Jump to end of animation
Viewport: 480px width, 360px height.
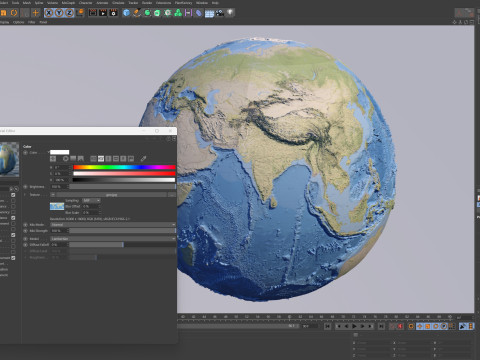(x=381, y=326)
